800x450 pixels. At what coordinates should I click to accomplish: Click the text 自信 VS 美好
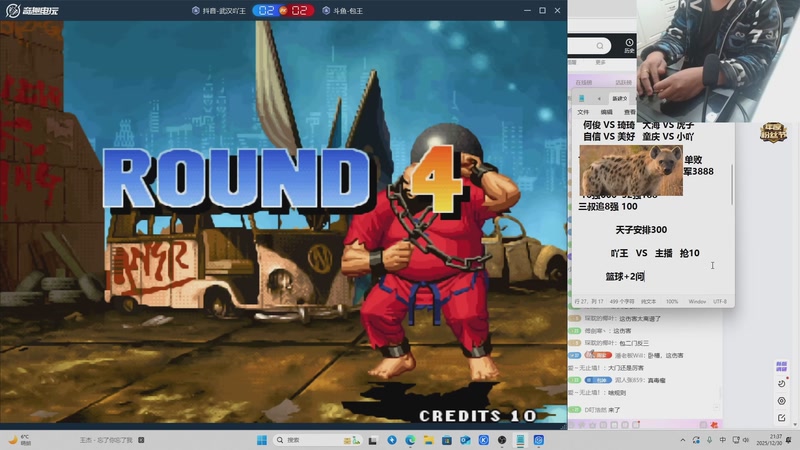[609, 137]
